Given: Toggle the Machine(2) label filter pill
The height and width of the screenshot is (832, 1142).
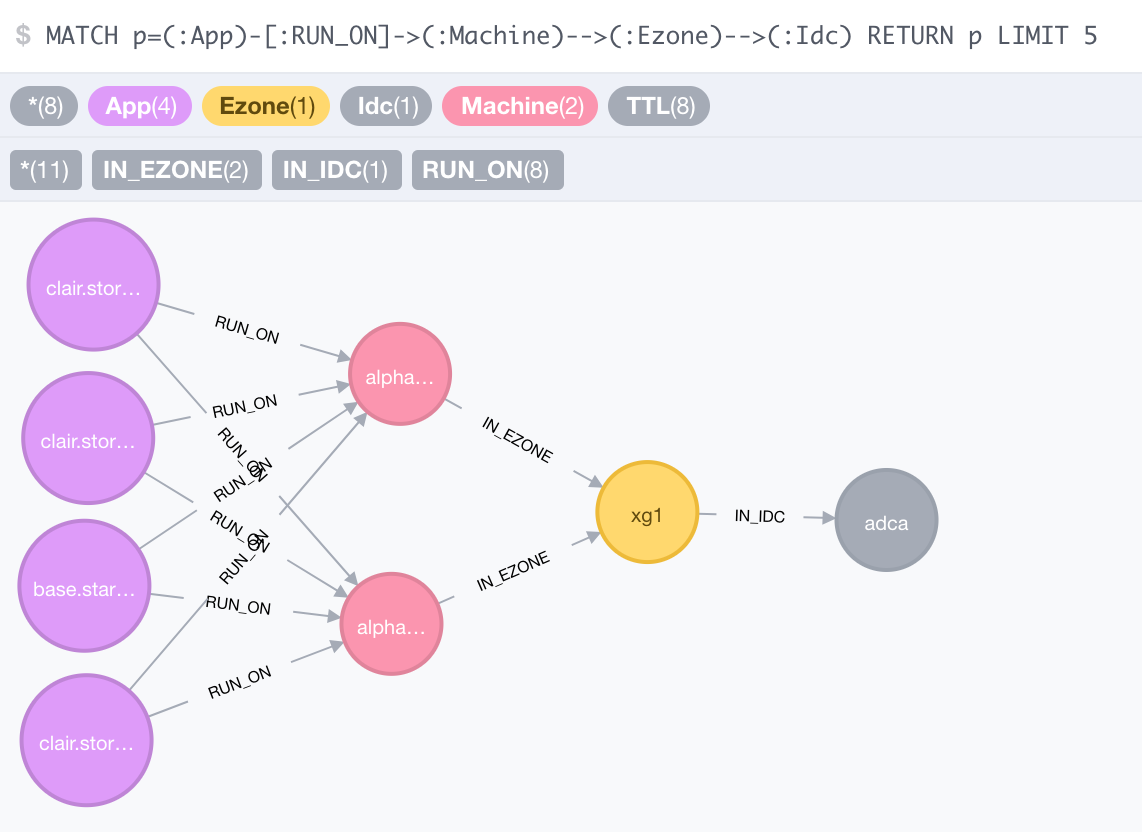Looking at the screenshot, I should pyautogui.click(x=520, y=106).
